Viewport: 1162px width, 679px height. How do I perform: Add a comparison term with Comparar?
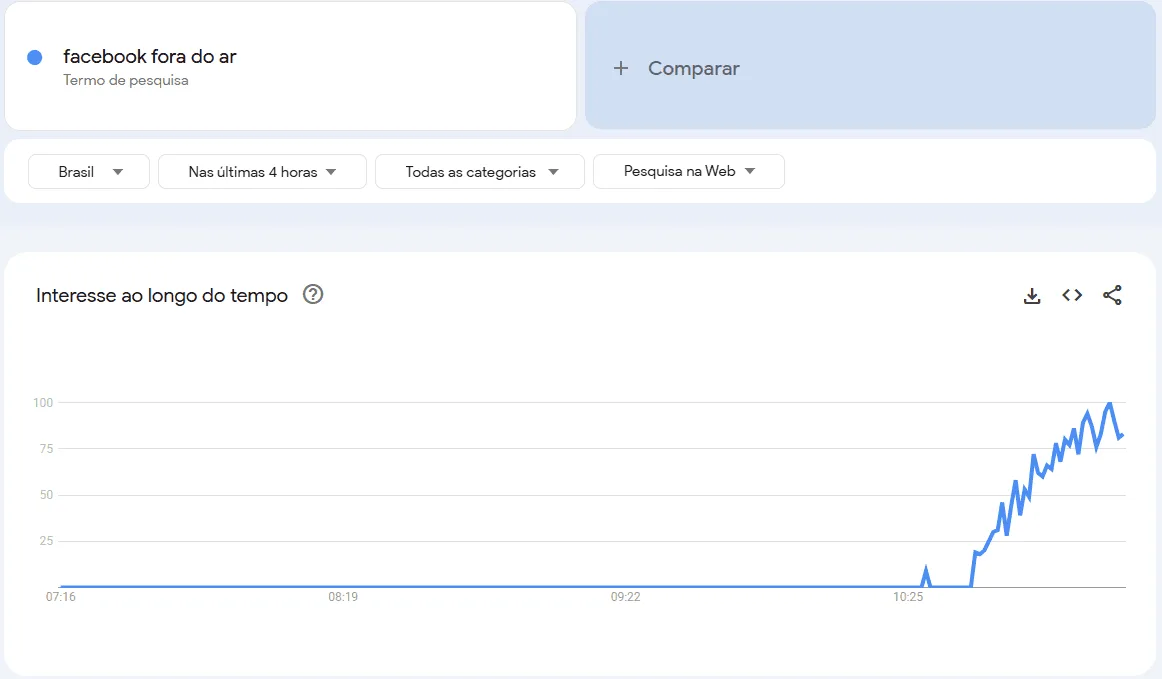(870, 65)
